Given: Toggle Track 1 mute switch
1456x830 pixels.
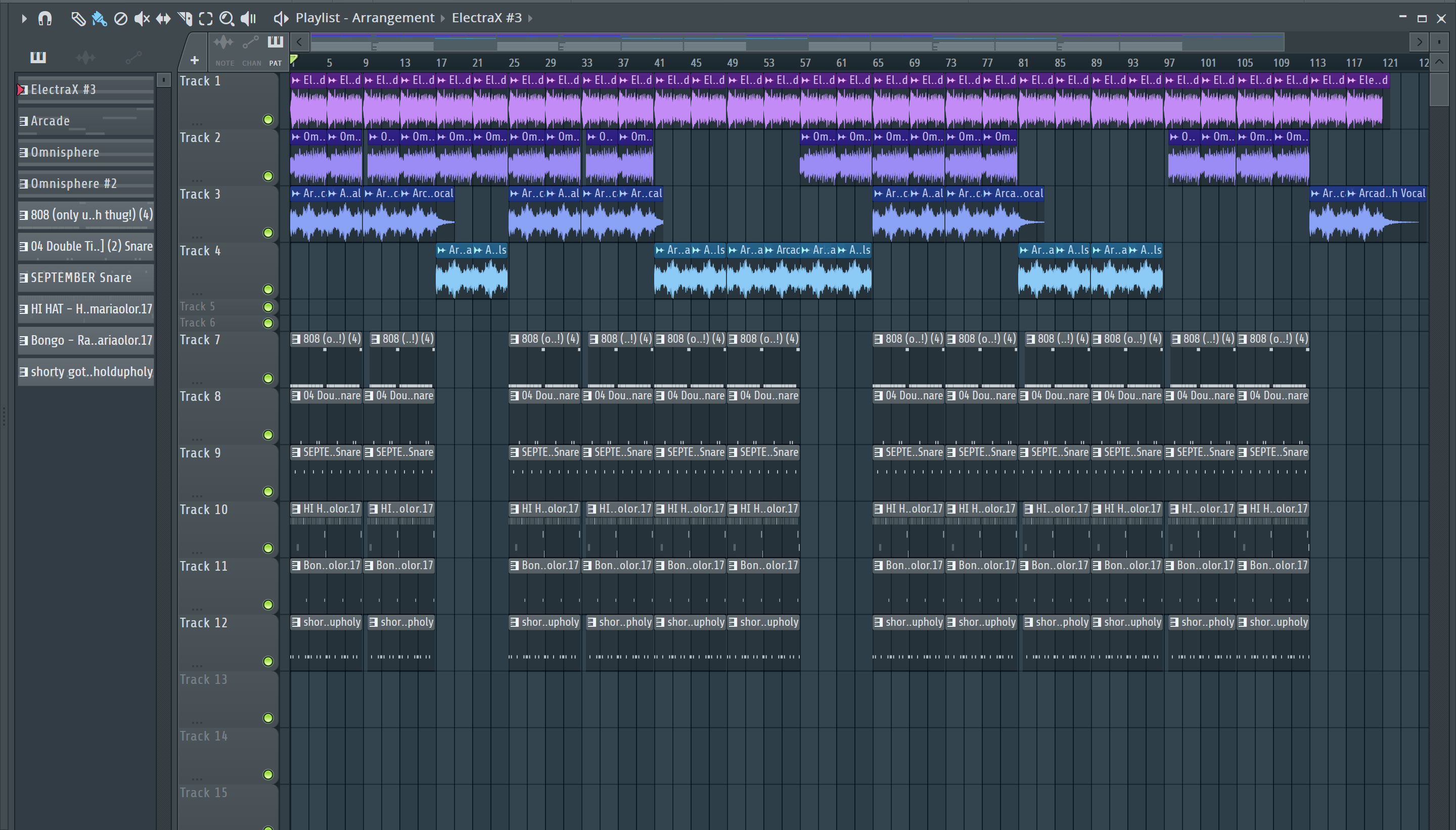Looking at the screenshot, I should 268,120.
